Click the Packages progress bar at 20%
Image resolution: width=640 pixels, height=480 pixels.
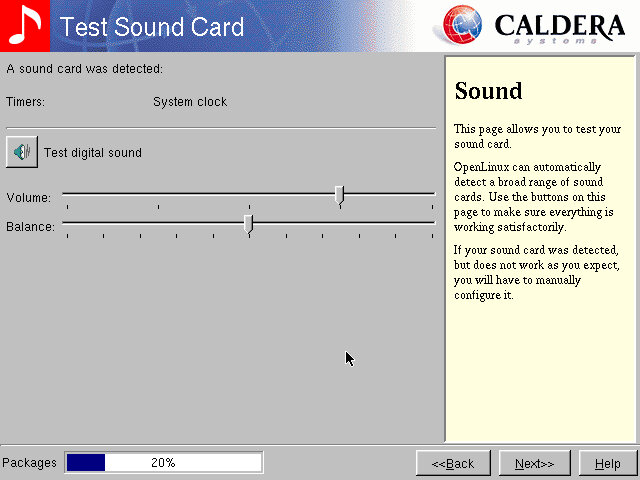pyautogui.click(x=163, y=463)
